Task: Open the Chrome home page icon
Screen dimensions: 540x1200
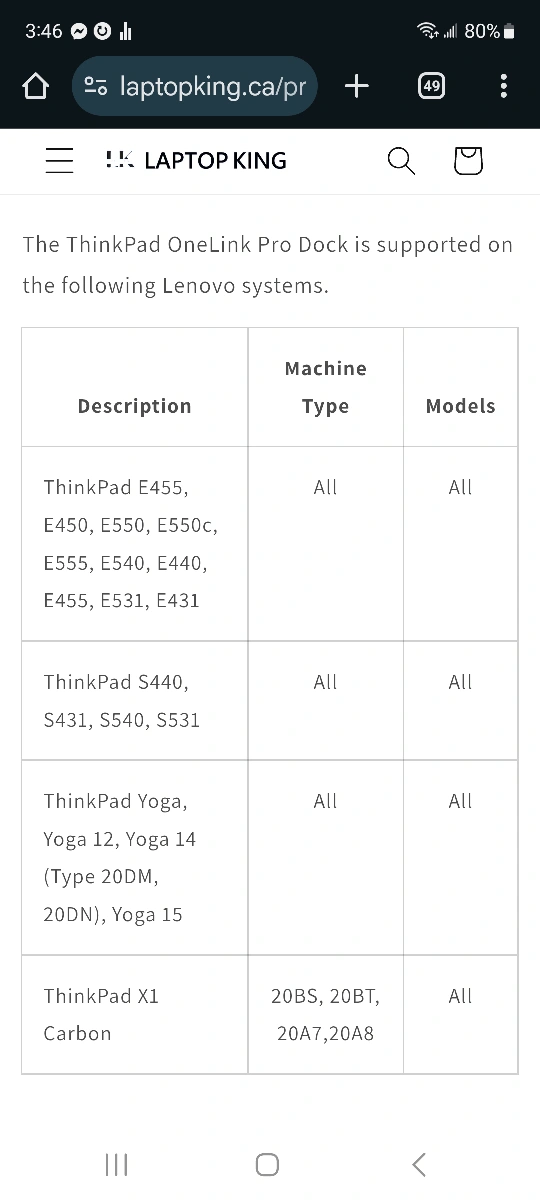Action: coord(35,86)
